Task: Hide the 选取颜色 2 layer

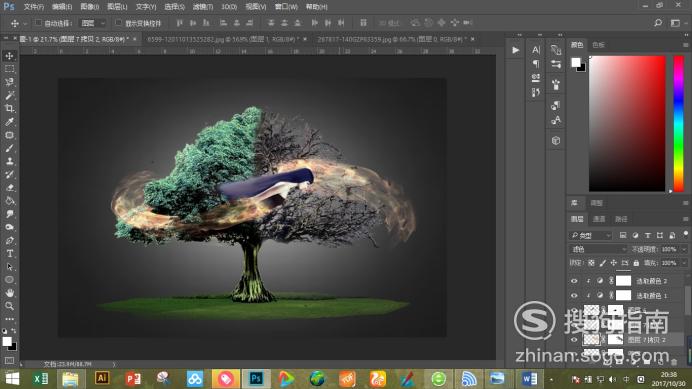Action: 574,281
